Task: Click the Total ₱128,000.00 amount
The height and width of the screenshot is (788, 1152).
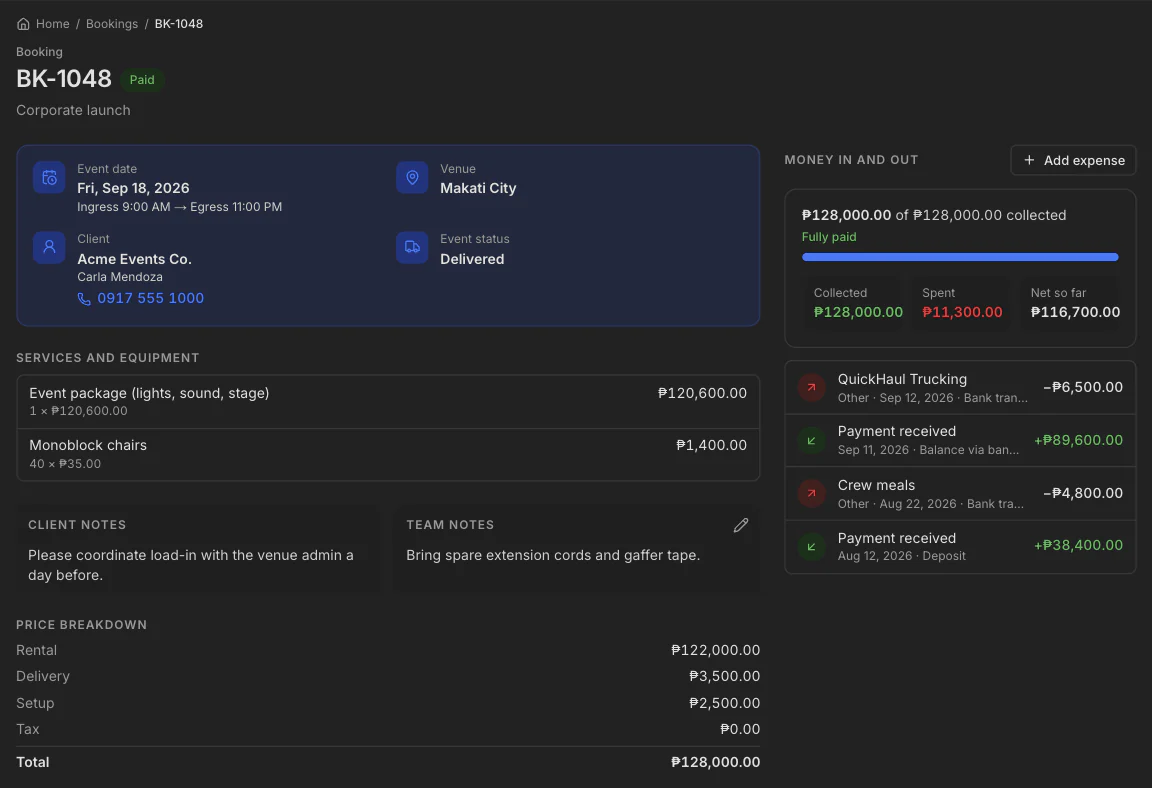Action: pyautogui.click(x=716, y=762)
